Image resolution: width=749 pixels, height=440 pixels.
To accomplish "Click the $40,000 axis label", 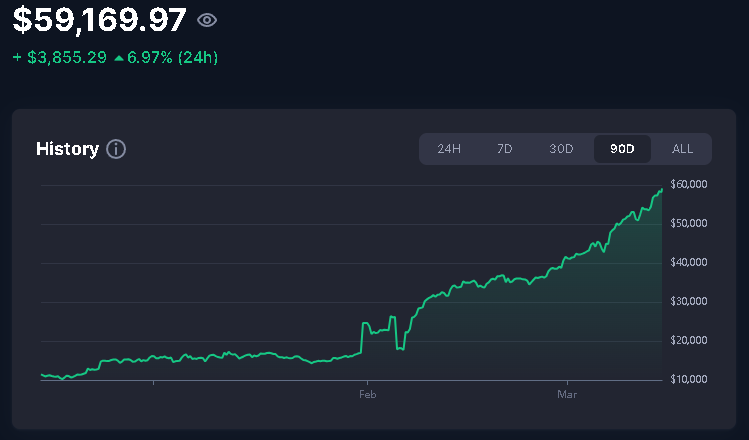I will (689, 262).
